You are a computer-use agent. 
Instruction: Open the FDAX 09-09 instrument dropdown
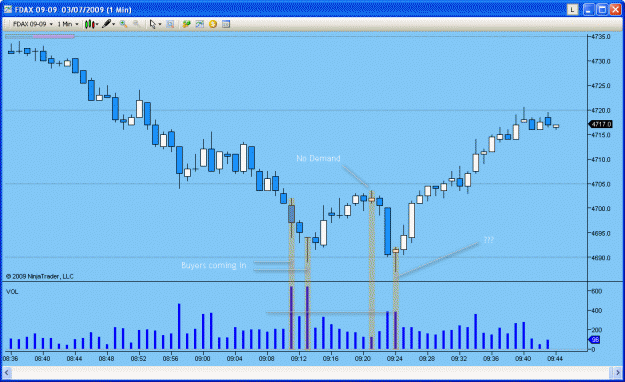33,24
